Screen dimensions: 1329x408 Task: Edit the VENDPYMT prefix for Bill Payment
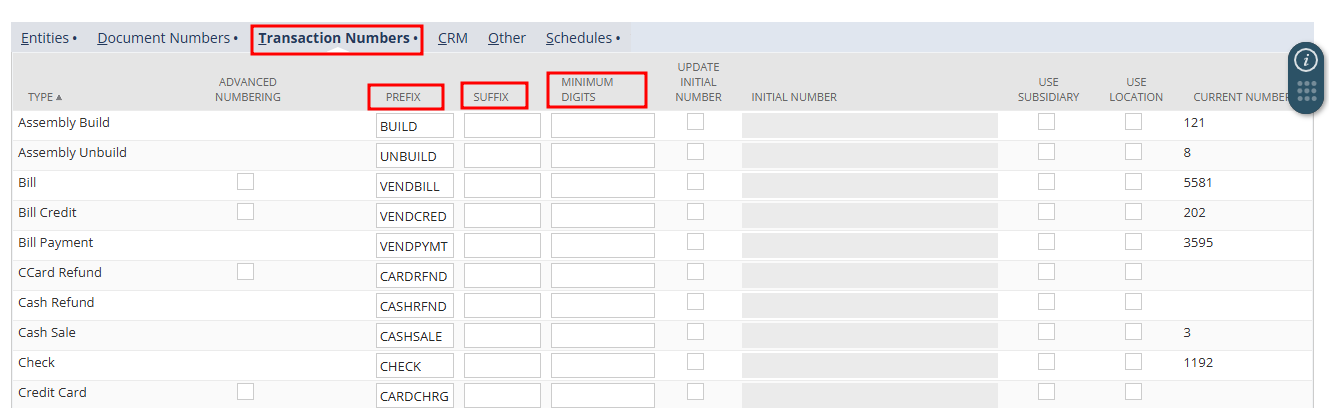point(414,246)
